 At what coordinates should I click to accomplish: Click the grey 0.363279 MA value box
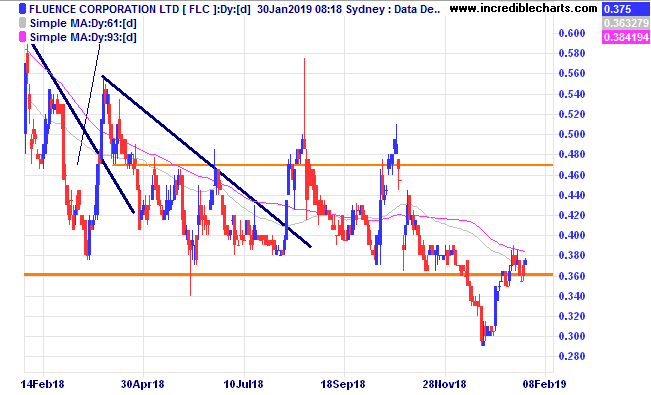626,23
